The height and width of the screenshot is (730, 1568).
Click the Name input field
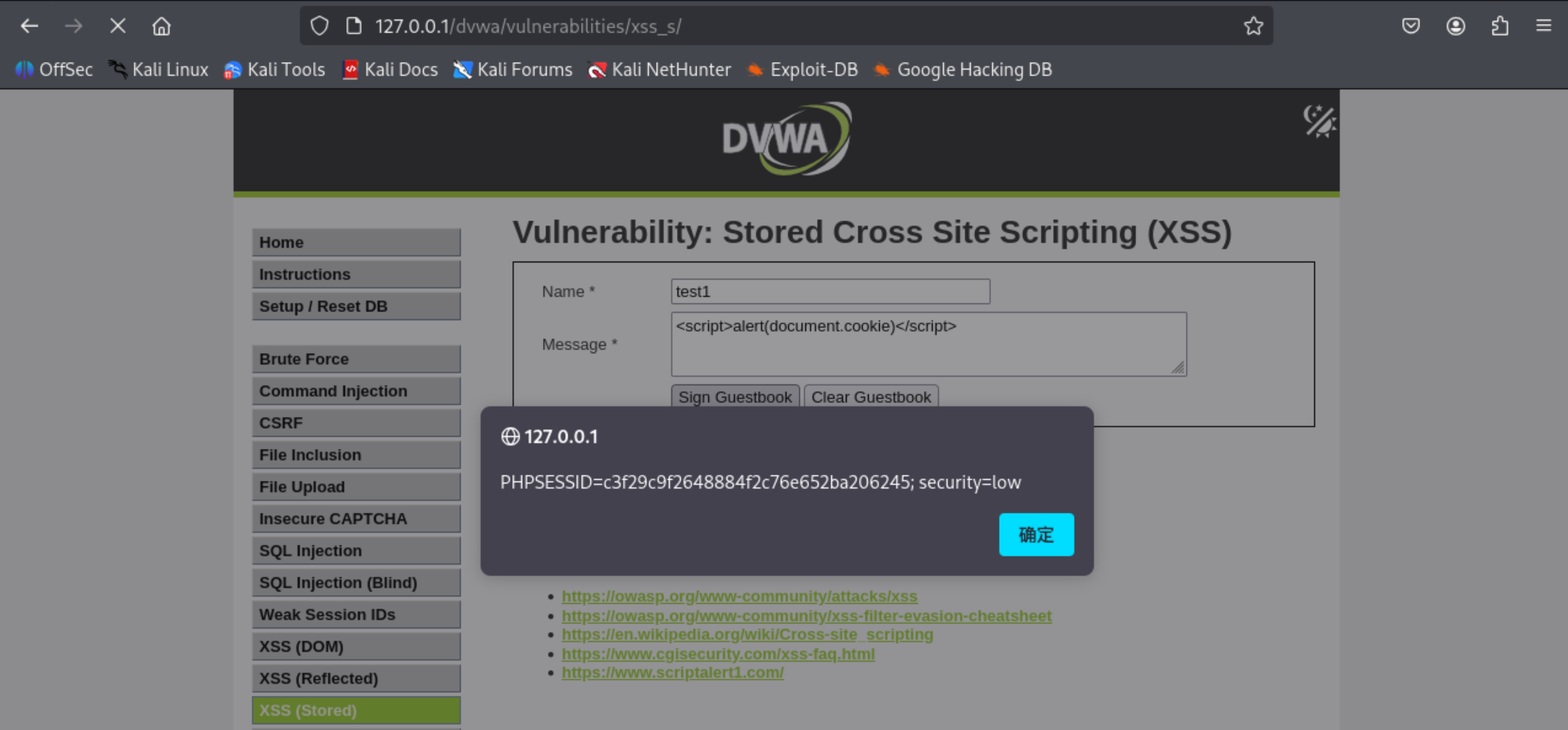[829, 292]
